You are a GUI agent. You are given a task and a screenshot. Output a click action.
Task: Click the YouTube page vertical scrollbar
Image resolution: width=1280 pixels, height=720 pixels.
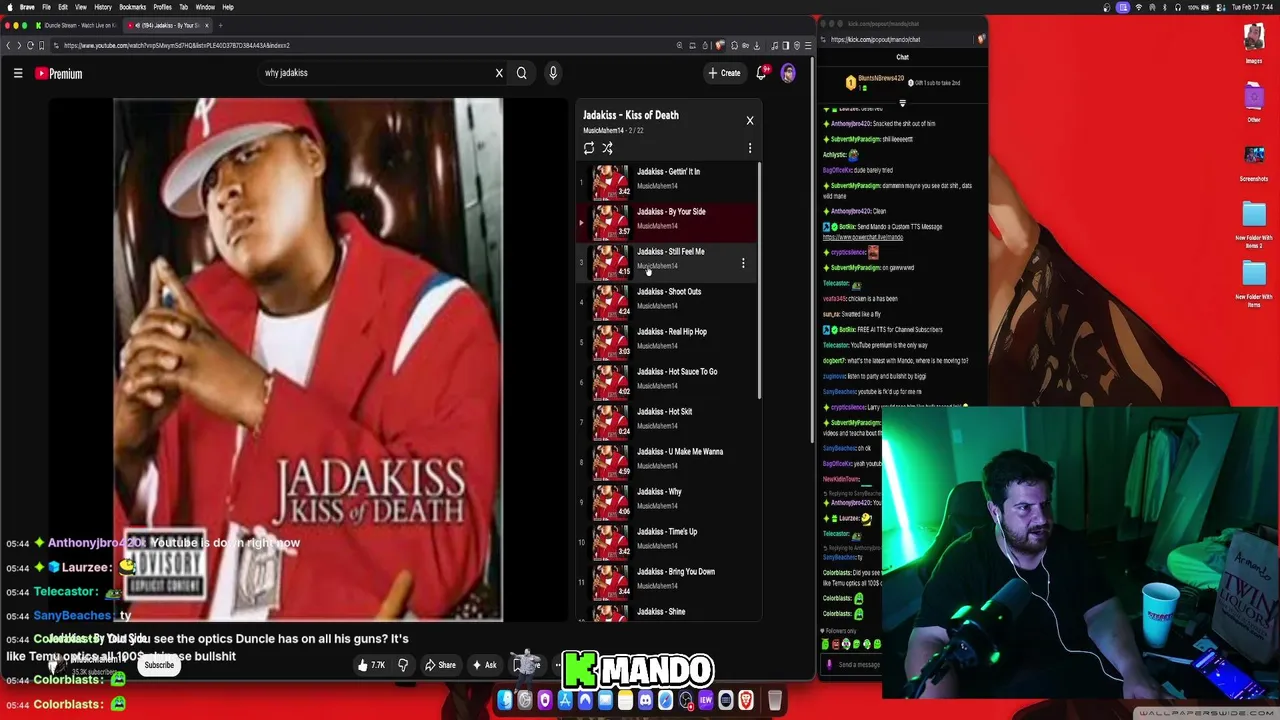pos(812,250)
